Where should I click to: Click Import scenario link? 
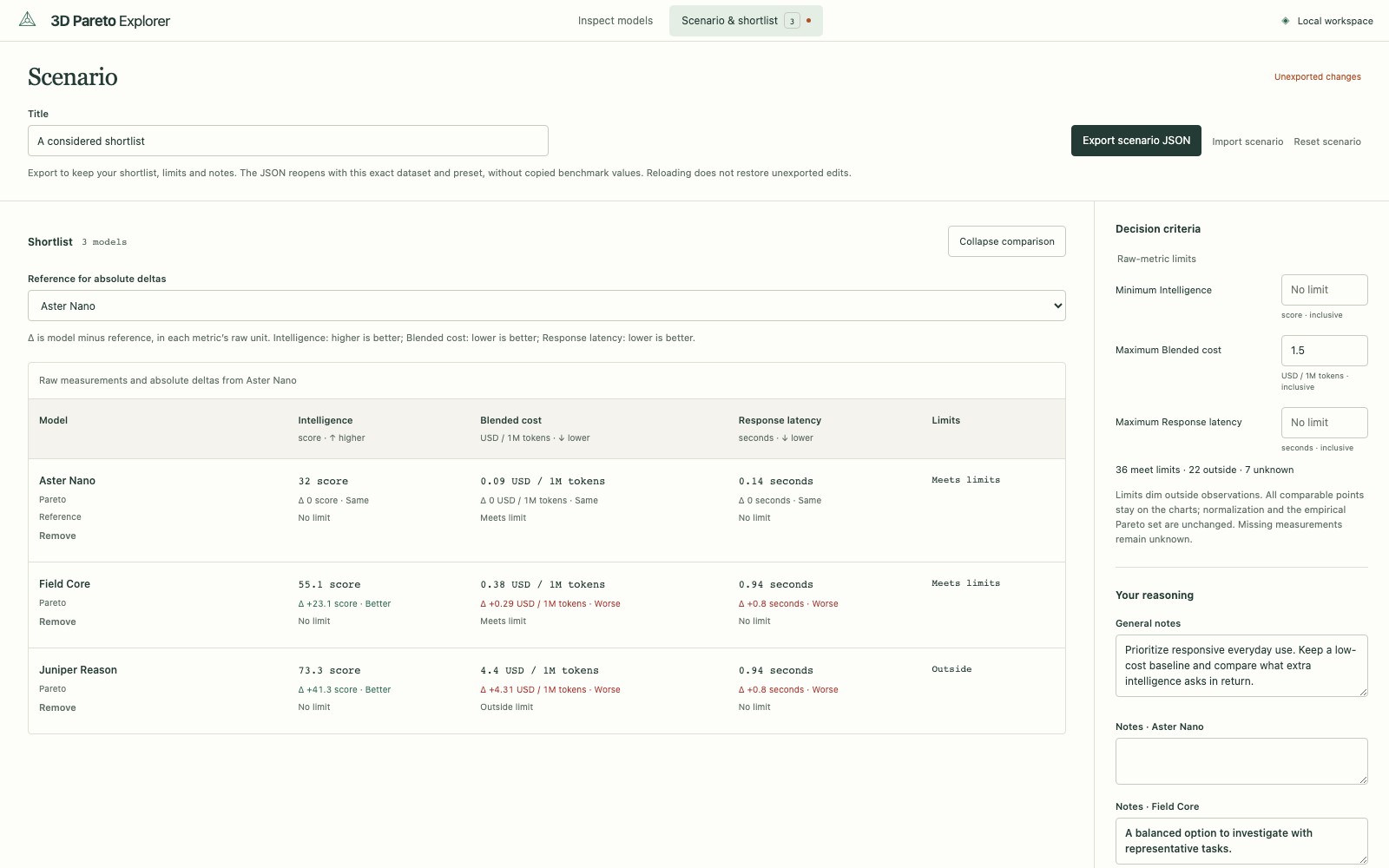1247,141
